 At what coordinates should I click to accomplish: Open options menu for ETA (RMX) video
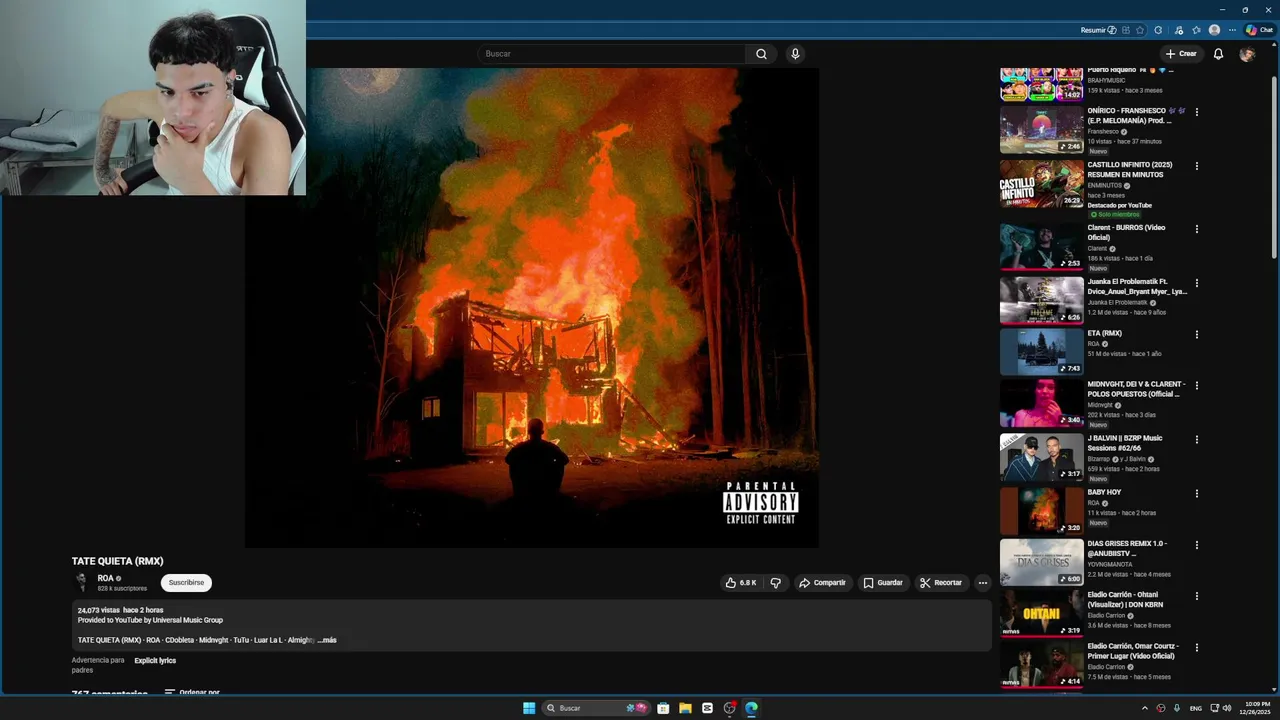pyautogui.click(x=1196, y=335)
